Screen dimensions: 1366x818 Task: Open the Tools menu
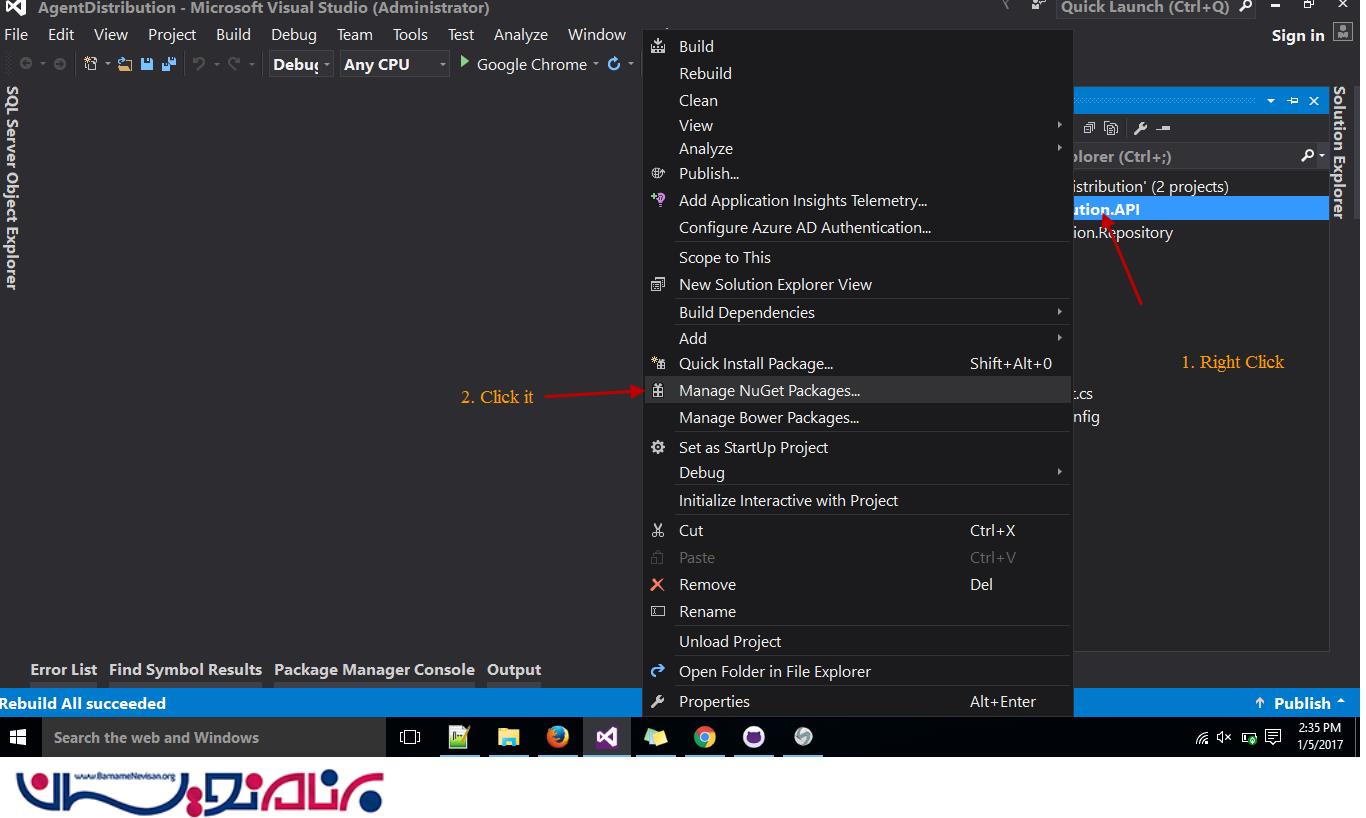[410, 34]
